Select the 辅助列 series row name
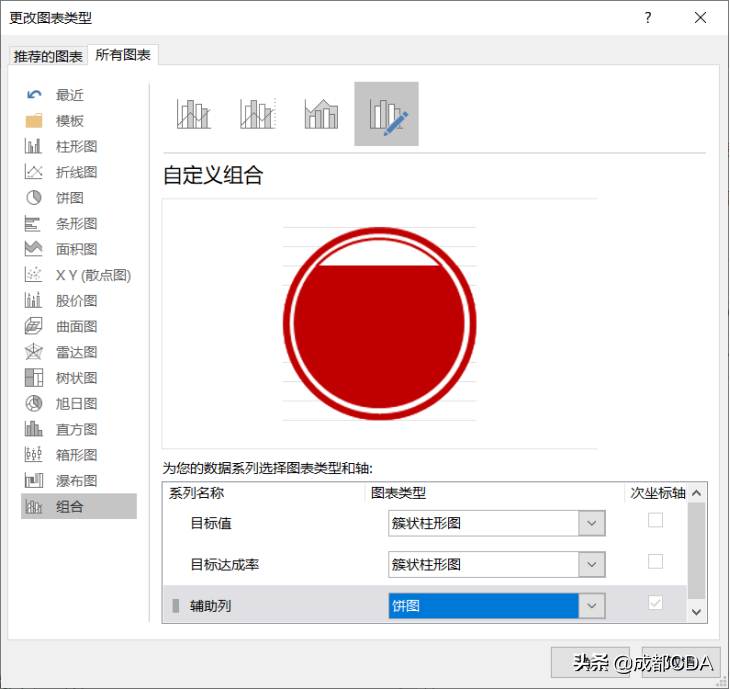Screen dimensions: 730x689 pyautogui.click(x=210, y=606)
